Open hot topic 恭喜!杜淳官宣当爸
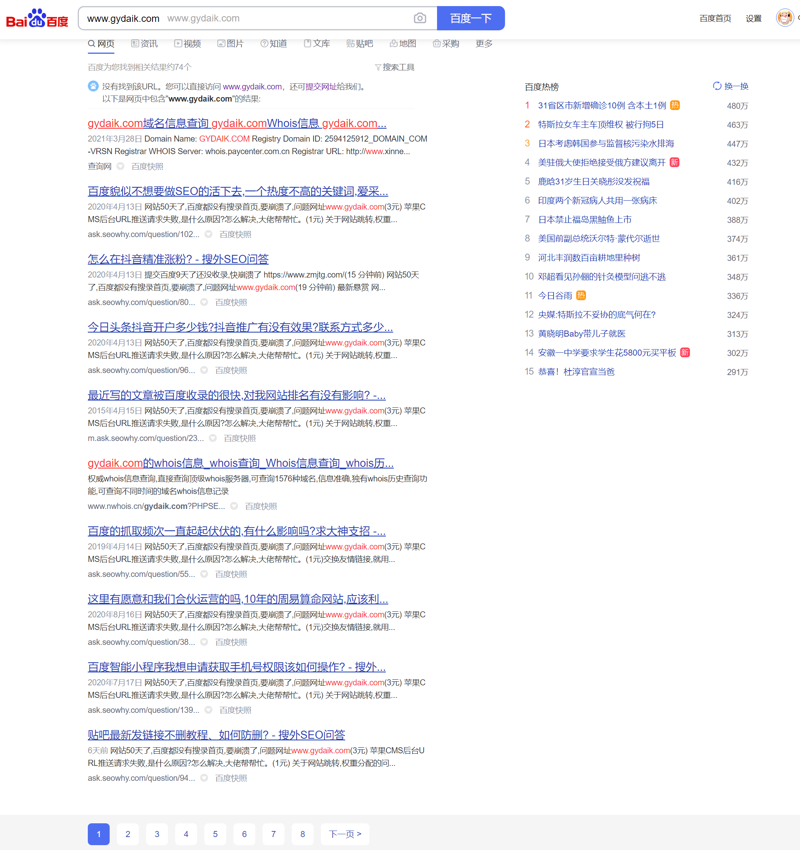The image size is (800, 850). tap(576, 371)
